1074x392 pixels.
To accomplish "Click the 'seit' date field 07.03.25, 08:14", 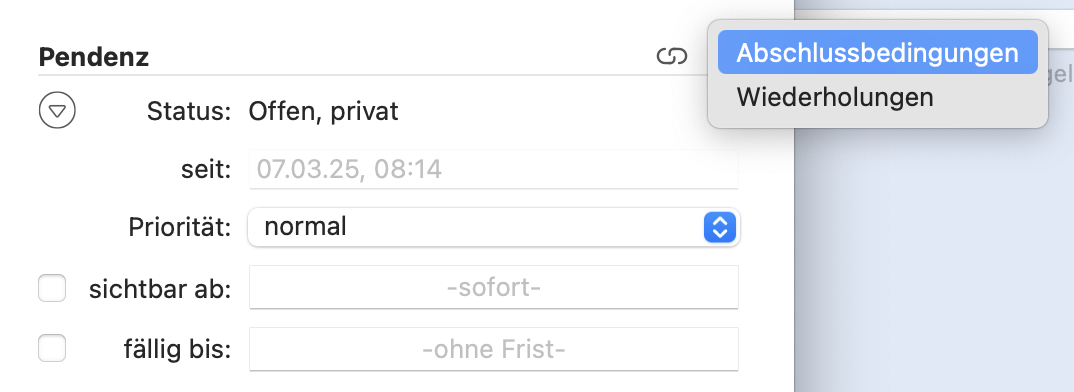I will point(493,169).
